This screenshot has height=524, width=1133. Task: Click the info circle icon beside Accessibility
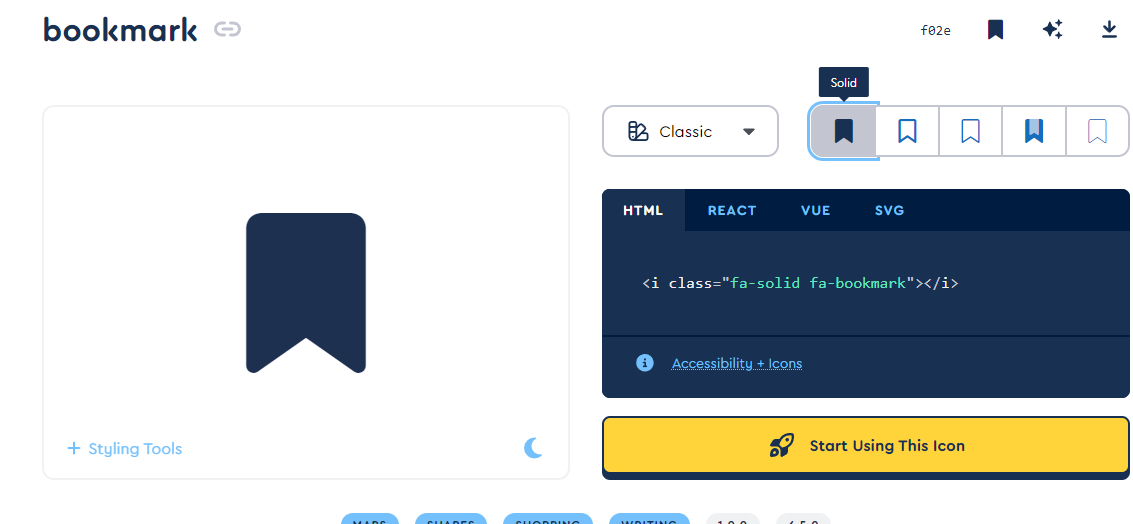(645, 363)
